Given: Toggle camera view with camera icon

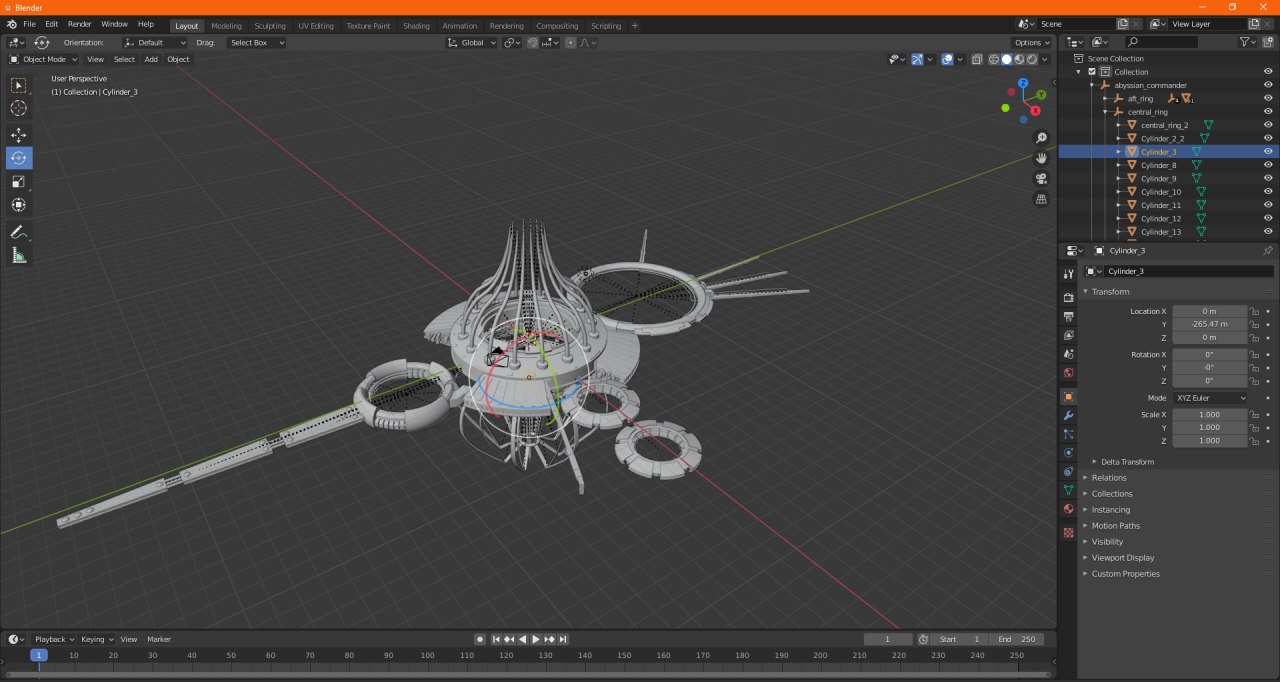Looking at the screenshot, I should click(1041, 179).
